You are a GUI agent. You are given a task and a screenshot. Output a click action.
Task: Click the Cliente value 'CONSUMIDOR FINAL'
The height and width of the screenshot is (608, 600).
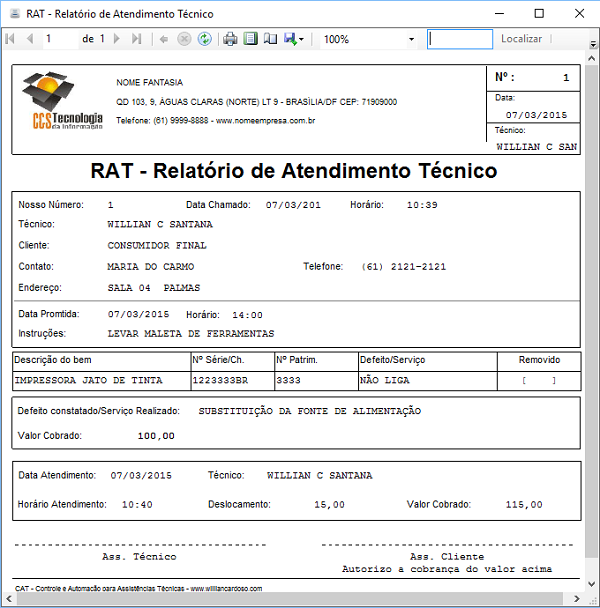click(157, 245)
